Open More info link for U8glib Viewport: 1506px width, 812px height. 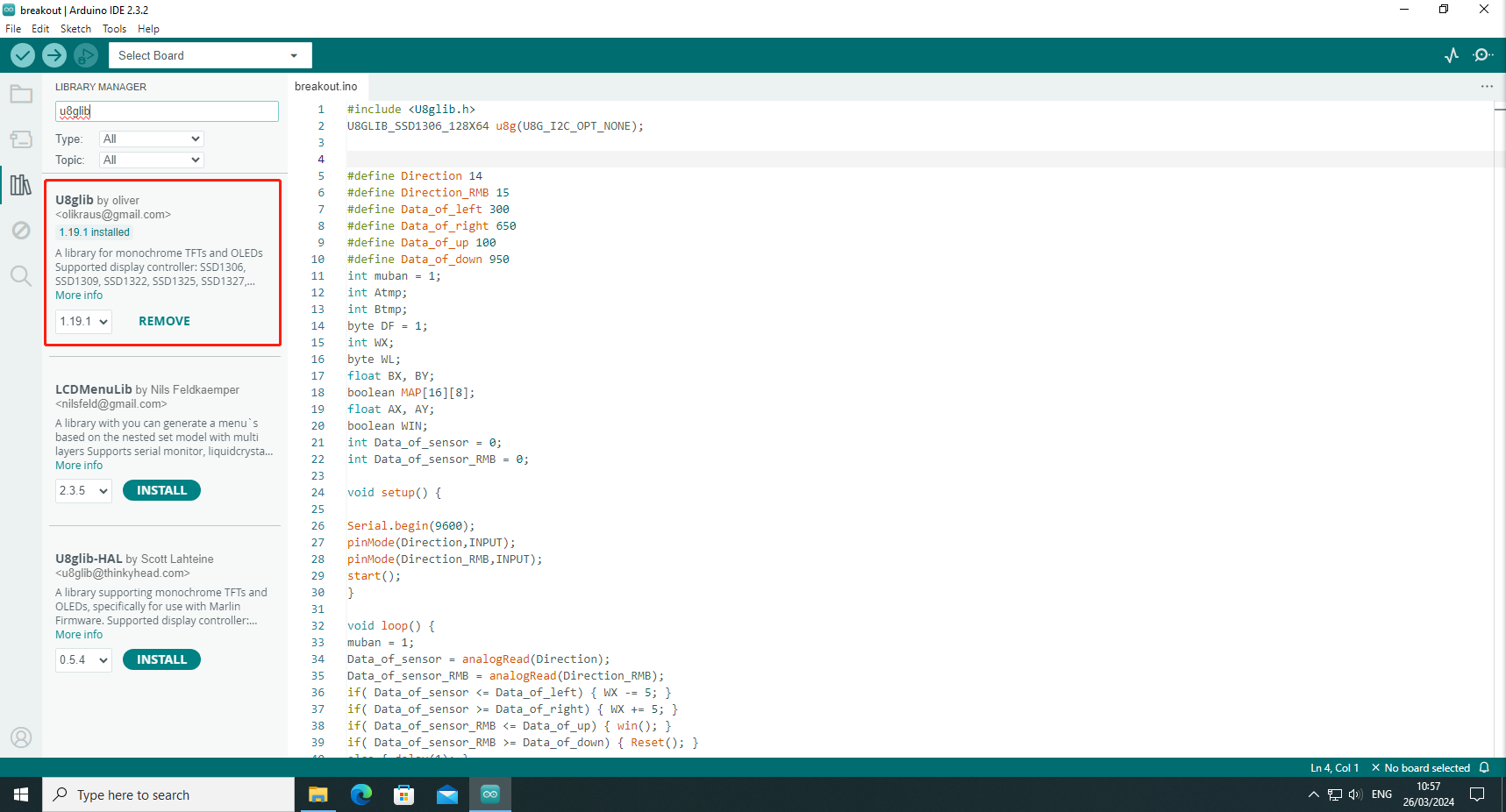pos(79,296)
